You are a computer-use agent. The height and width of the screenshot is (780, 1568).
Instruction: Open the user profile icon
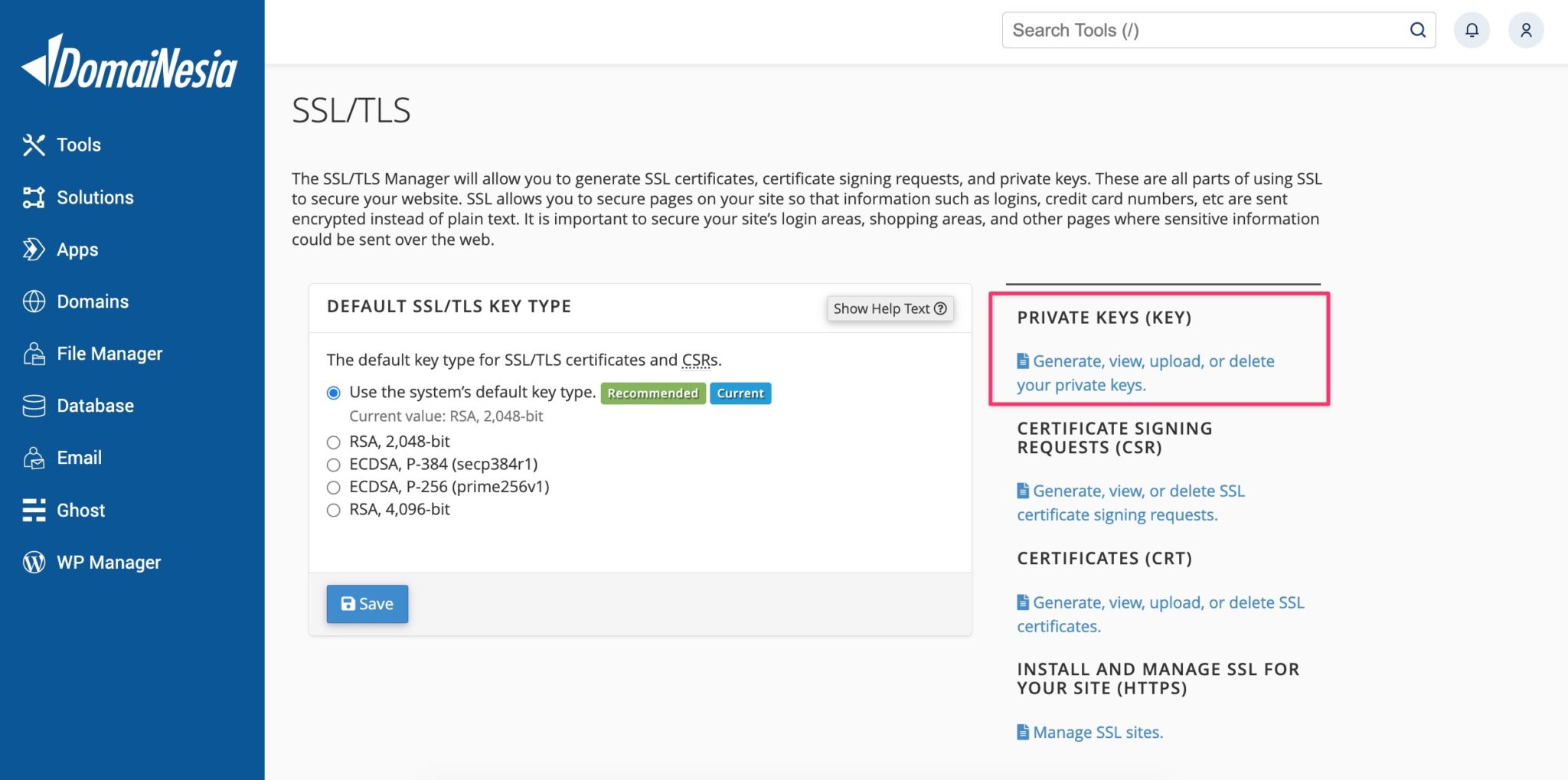click(1526, 30)
